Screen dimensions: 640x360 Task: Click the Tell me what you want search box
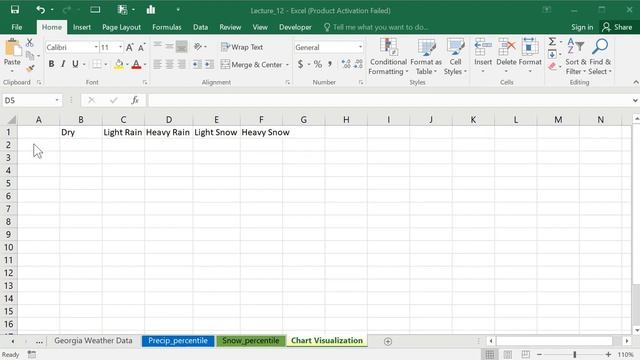coord(376,27)
